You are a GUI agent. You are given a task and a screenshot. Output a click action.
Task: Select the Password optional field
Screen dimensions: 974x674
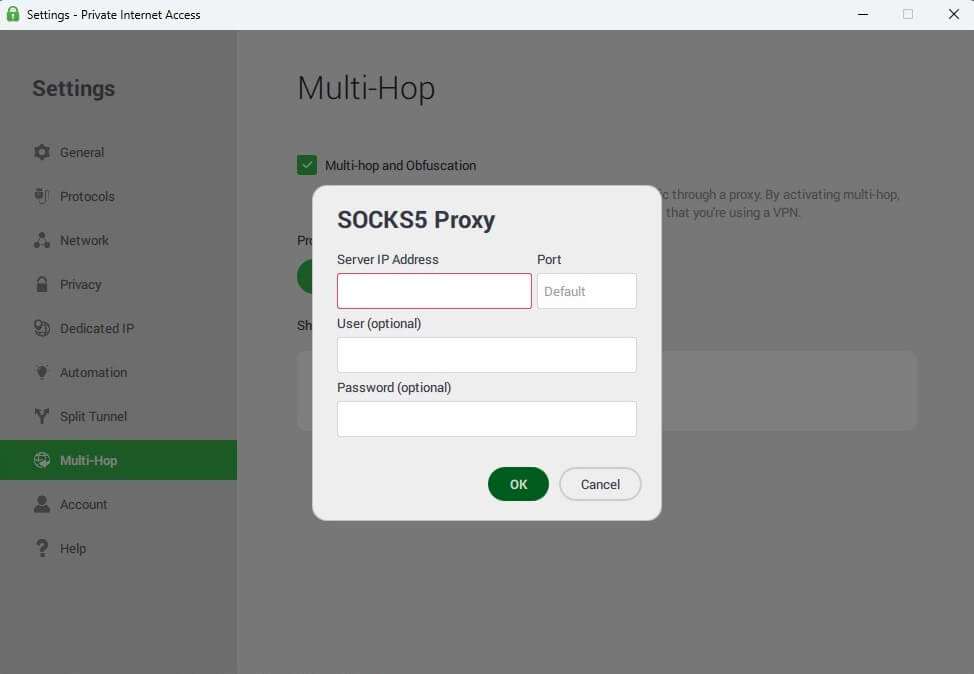(486, 419)
